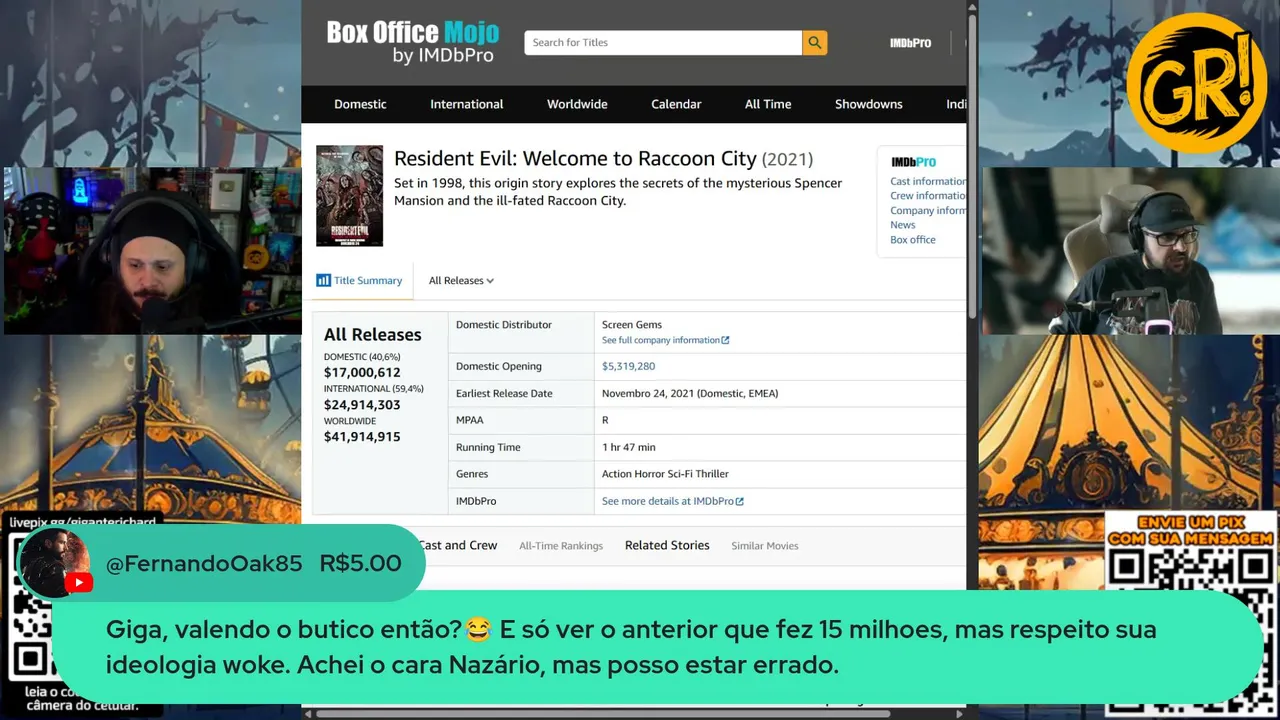The width and height of the screenshot is (1280, 720).
Task: Click the $17,000,612 domestic total
Action: point(362,372)
